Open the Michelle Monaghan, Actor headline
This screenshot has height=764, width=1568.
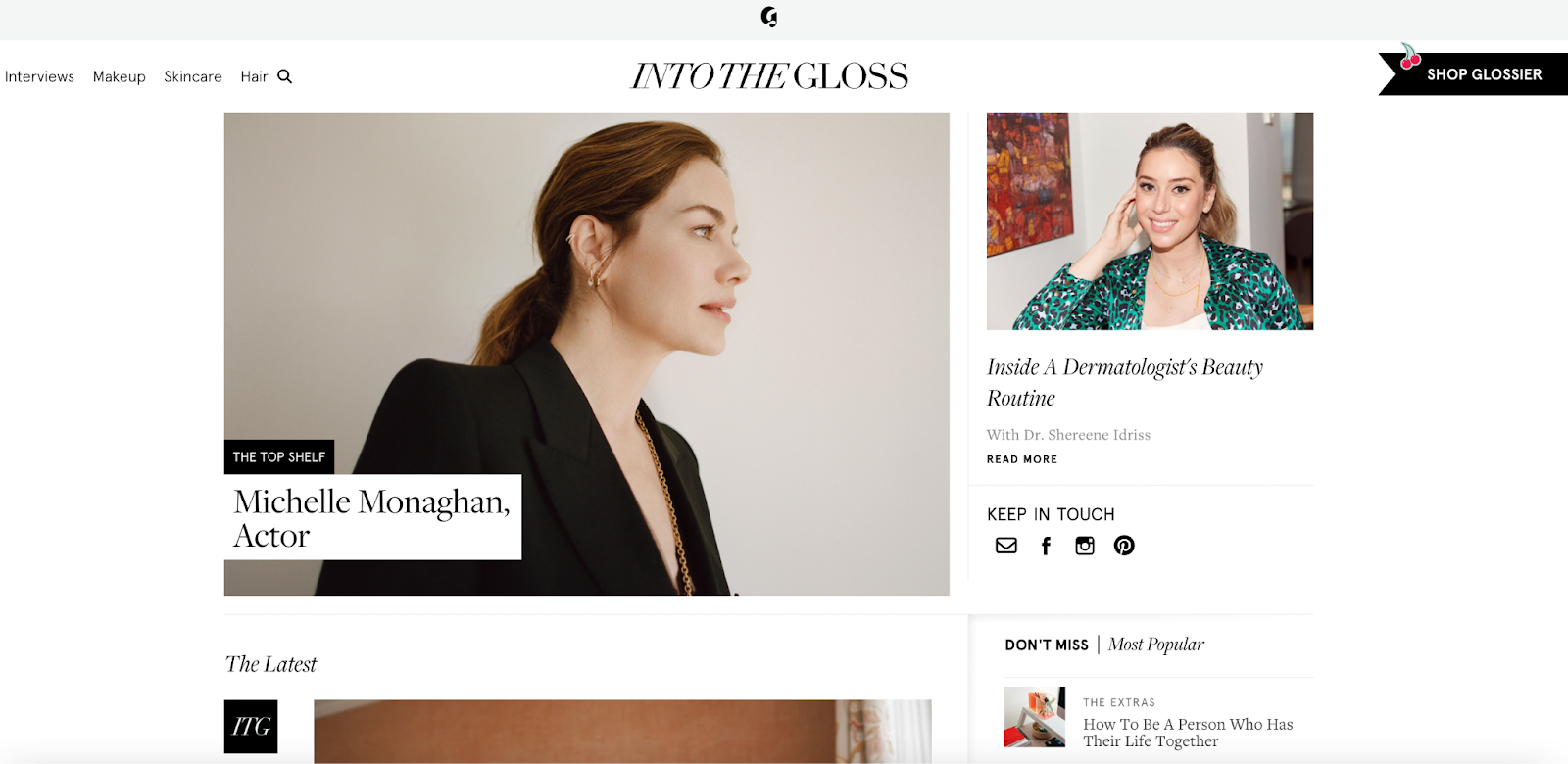click(x=372, y=517)
